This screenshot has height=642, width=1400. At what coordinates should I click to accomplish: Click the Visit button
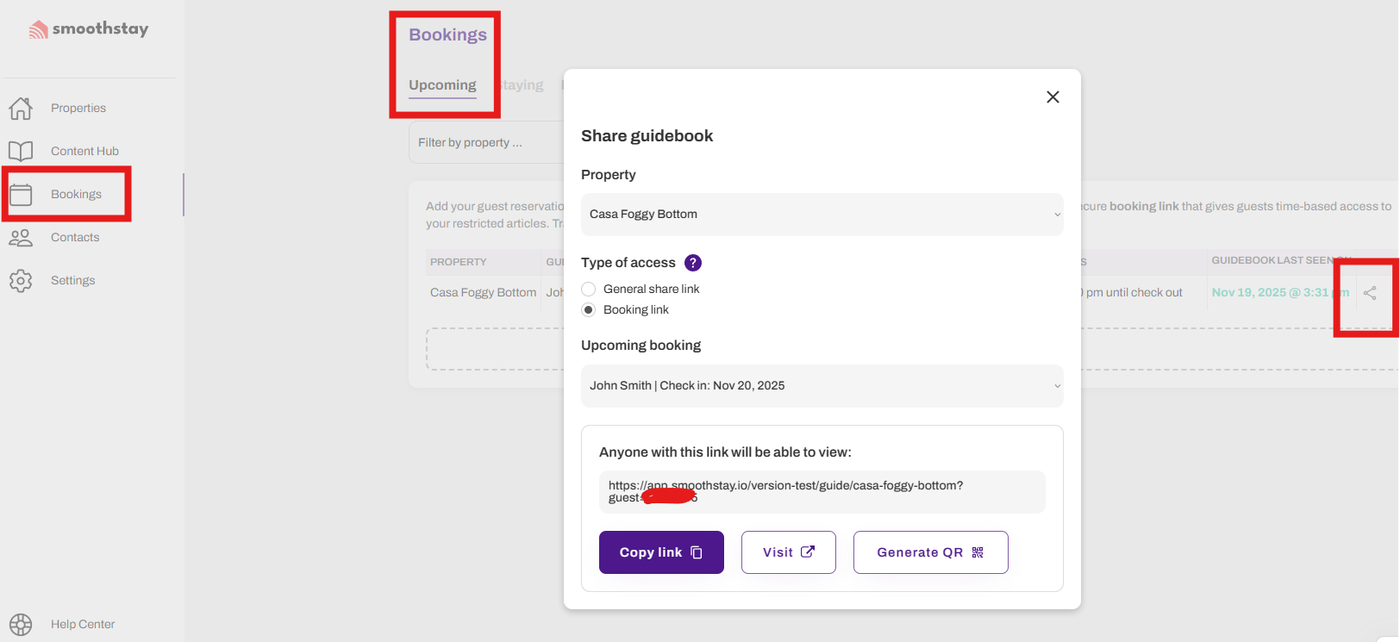788,552
